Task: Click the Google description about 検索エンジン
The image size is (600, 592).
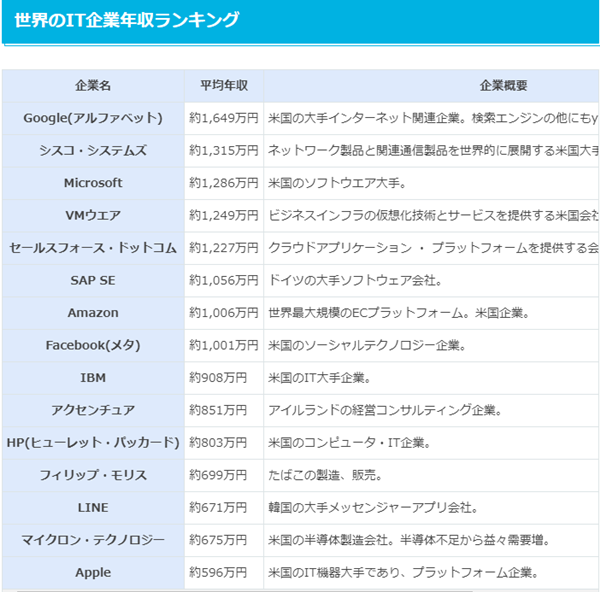Action: coord(433,118)
